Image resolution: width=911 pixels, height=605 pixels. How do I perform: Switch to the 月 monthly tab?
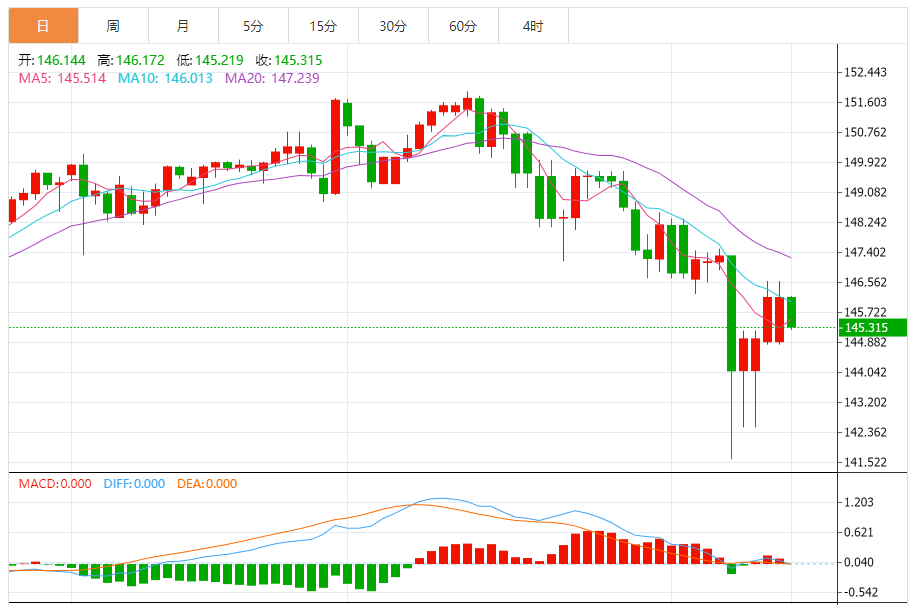(183, 26)
